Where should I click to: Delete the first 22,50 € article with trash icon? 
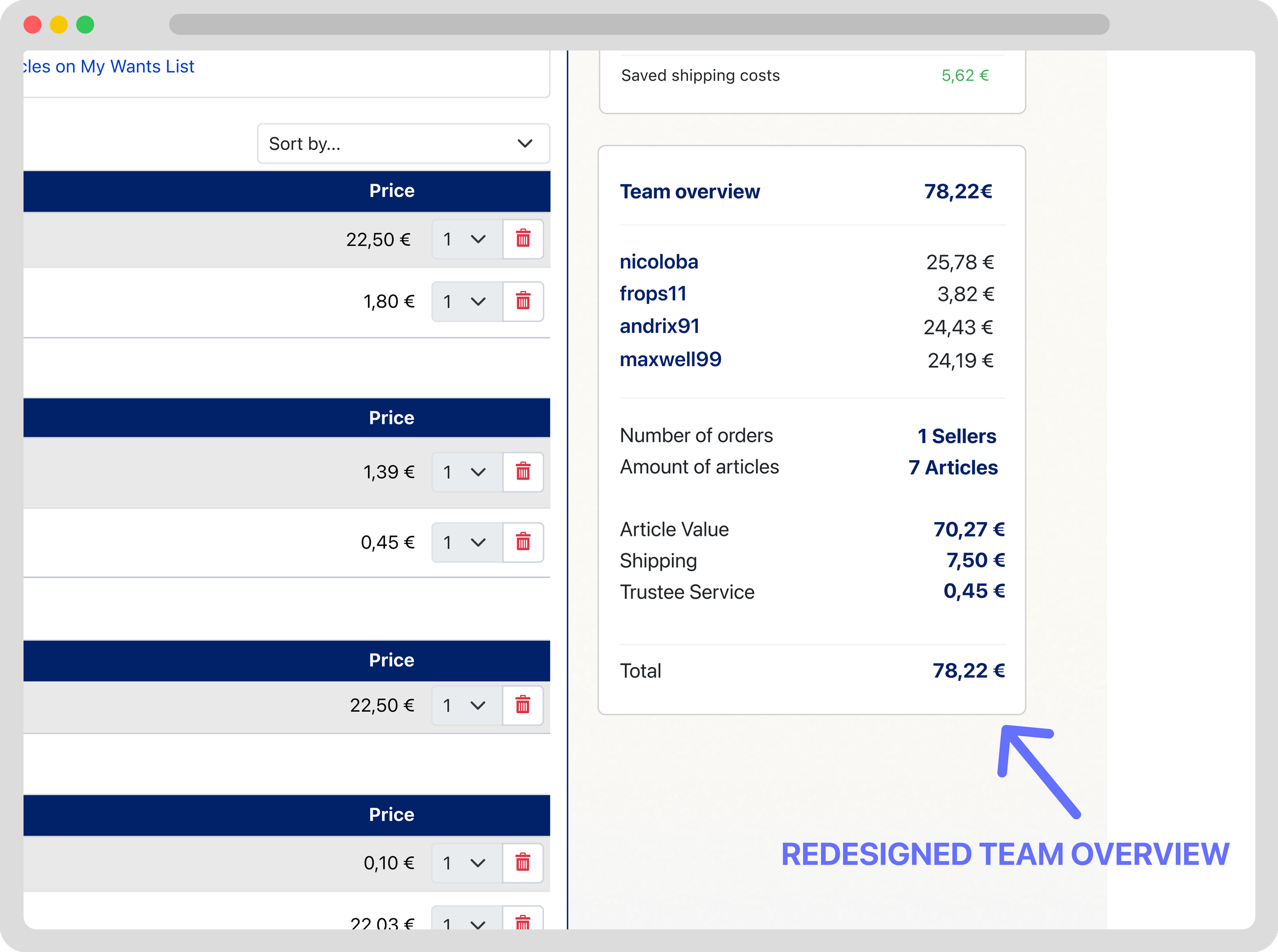522,239
